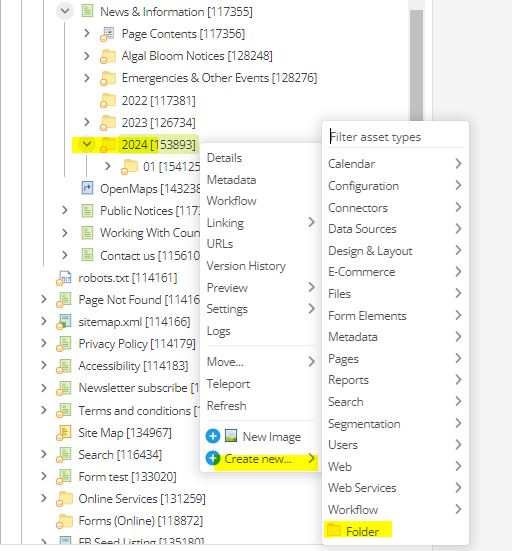Collapse the News & Information node
This screenshot has height=551, width=512.
(65, 11)
